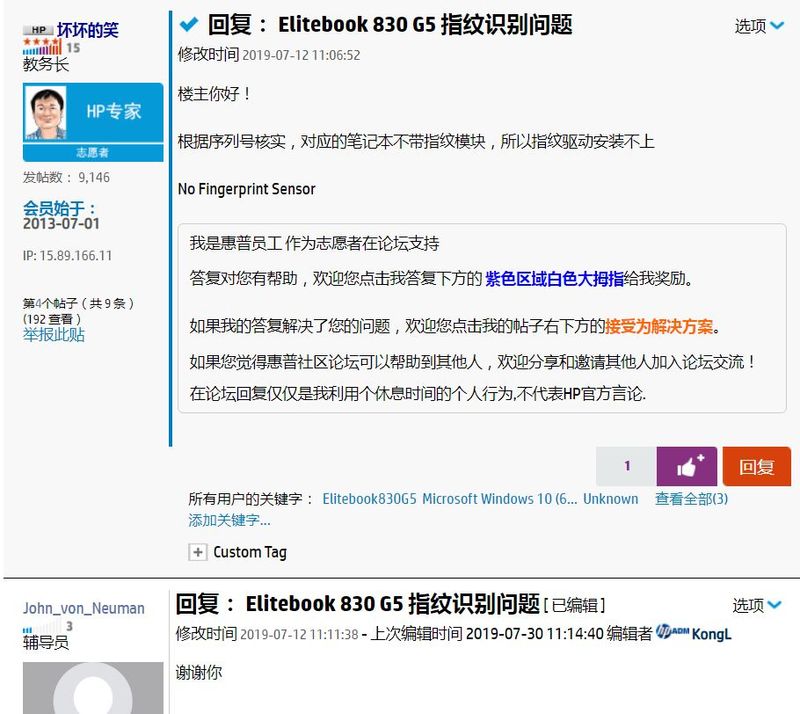800x714 pixels.
Task: Click the 第4个帖子（共9条） text
Action: pos(78,304)
